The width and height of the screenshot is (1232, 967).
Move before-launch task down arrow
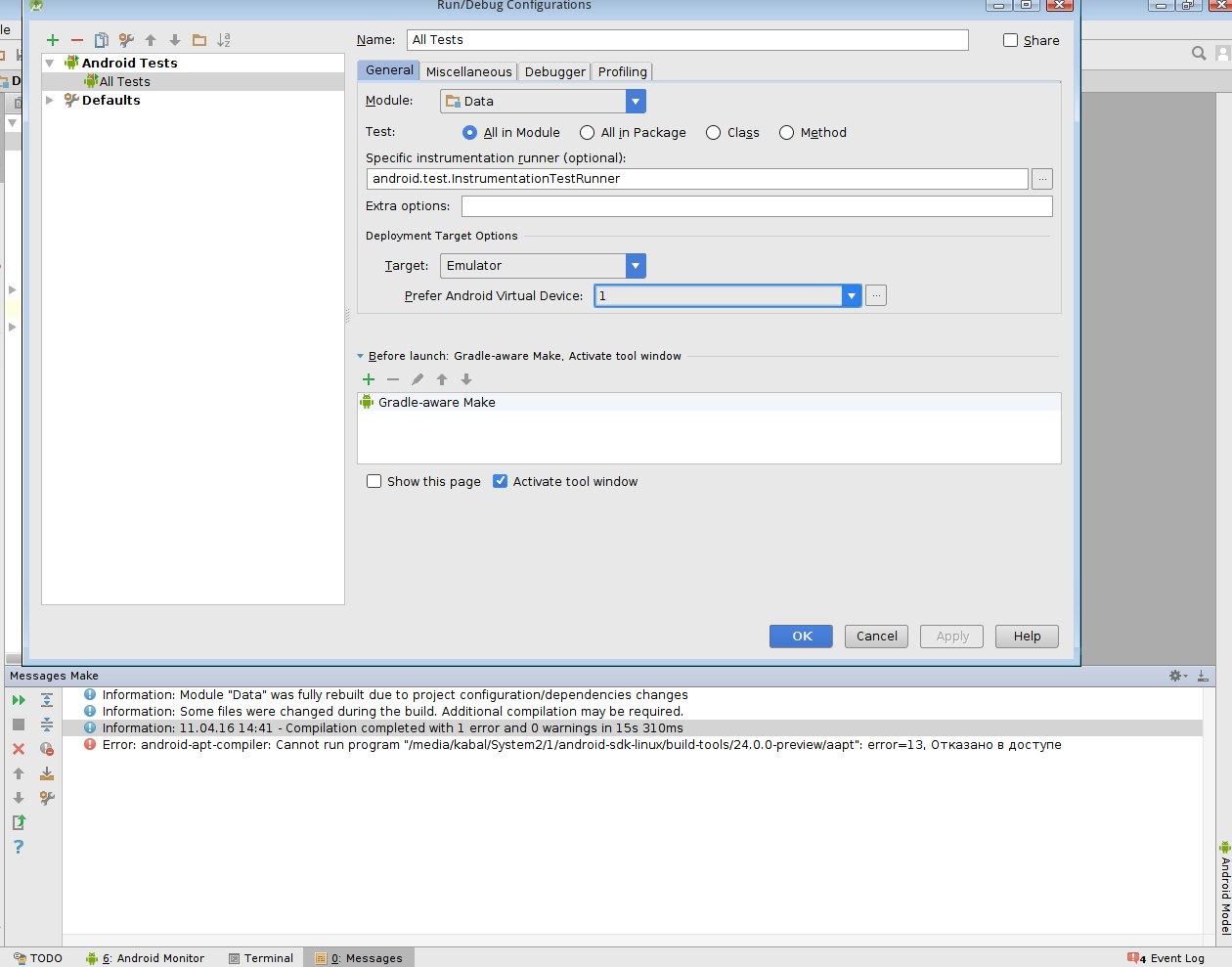466,379
